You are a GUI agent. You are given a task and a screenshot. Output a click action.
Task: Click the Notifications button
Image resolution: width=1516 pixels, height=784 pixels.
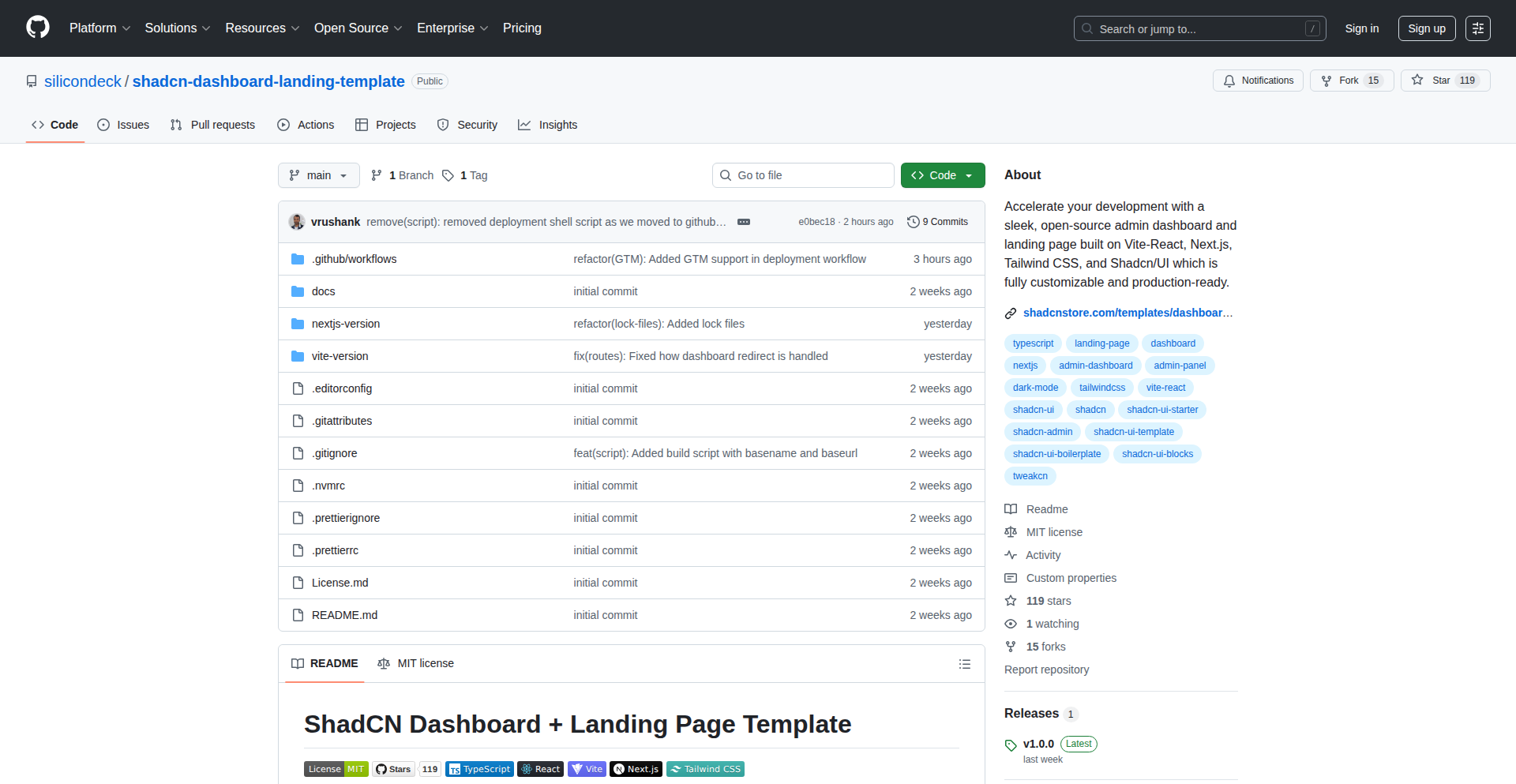pos(1258,81)
